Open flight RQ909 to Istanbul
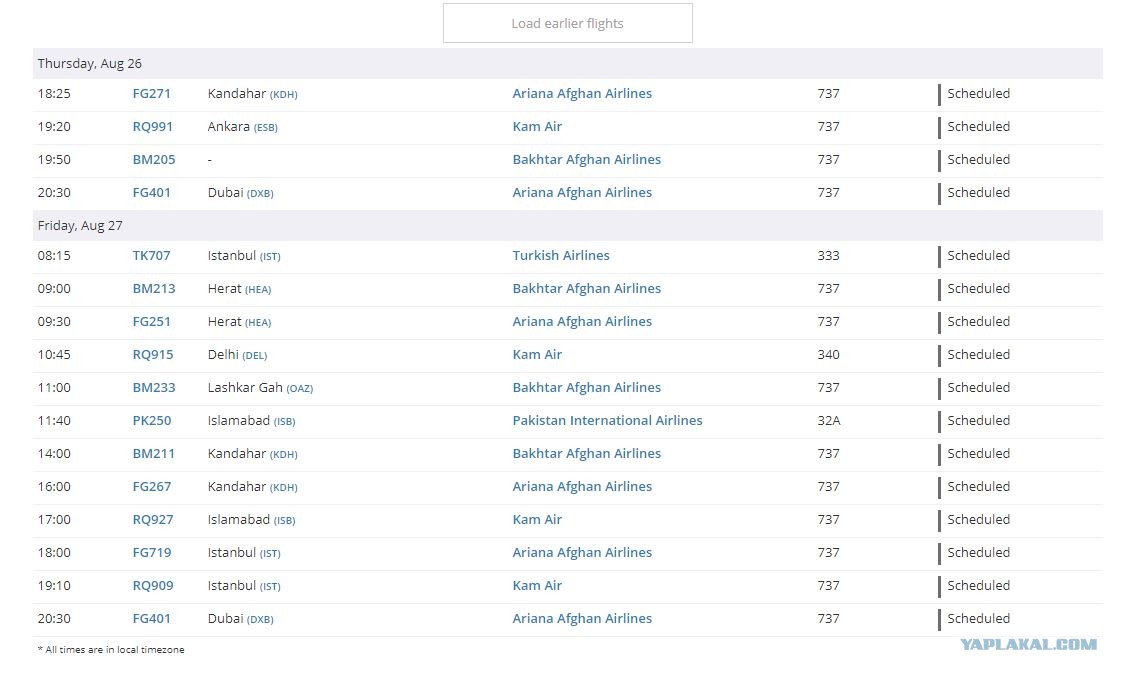 153,585
